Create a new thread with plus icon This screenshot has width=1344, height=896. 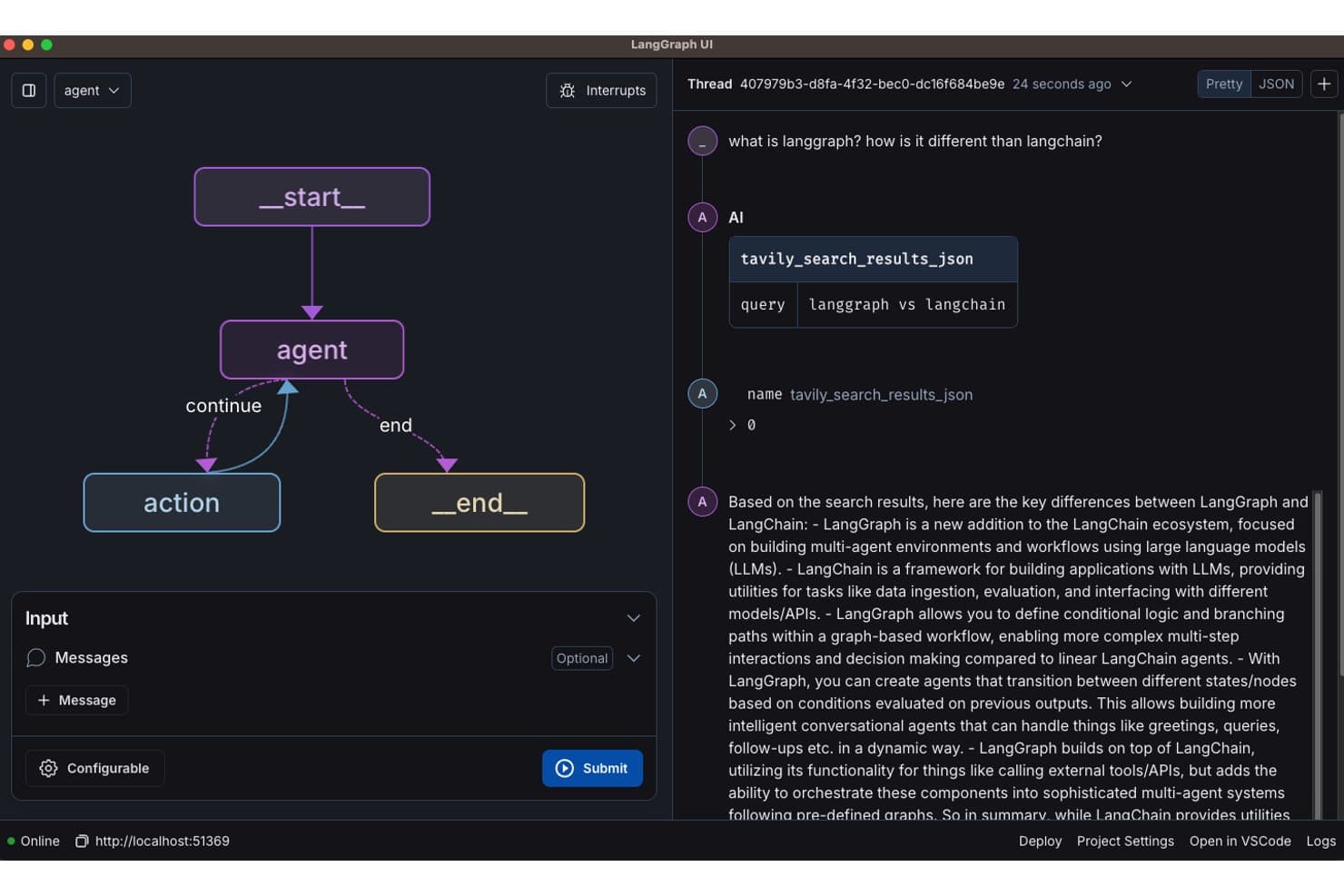[x=1324, y=84]
